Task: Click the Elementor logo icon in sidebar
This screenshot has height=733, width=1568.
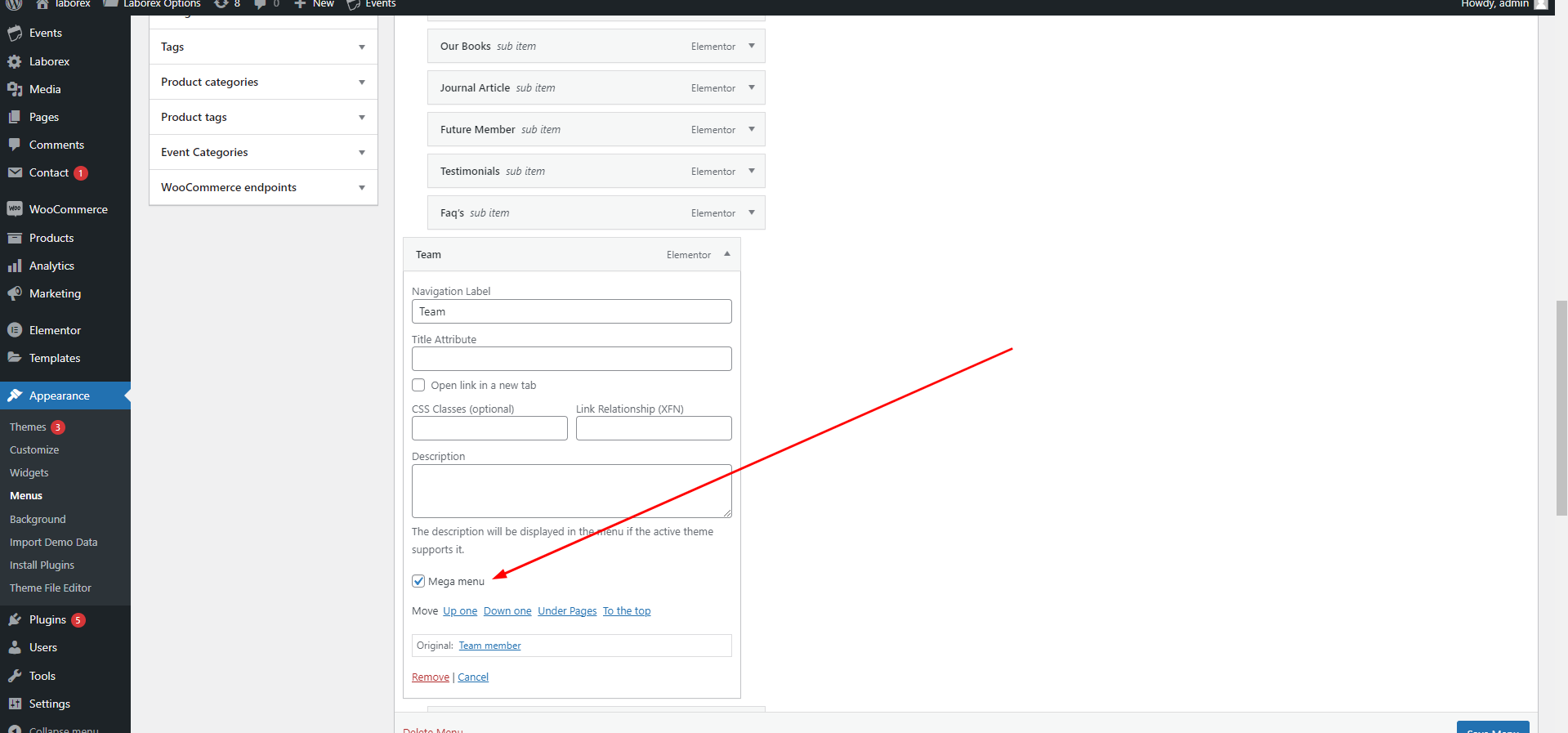Action: coord(15,330)
